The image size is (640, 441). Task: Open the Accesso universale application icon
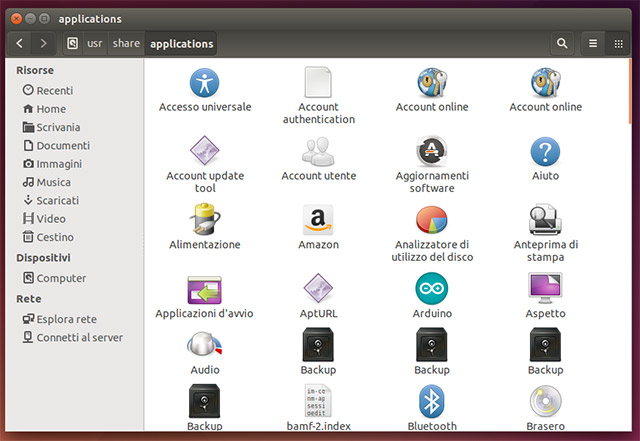point(204,83)
